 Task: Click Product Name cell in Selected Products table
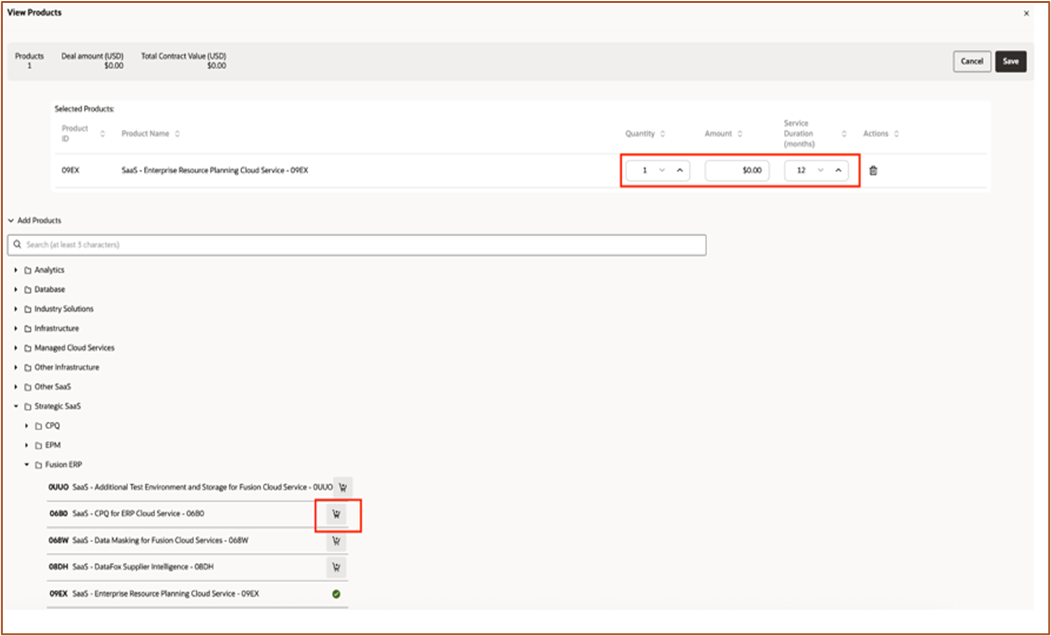pyautogui.click(x=214, y=170)
